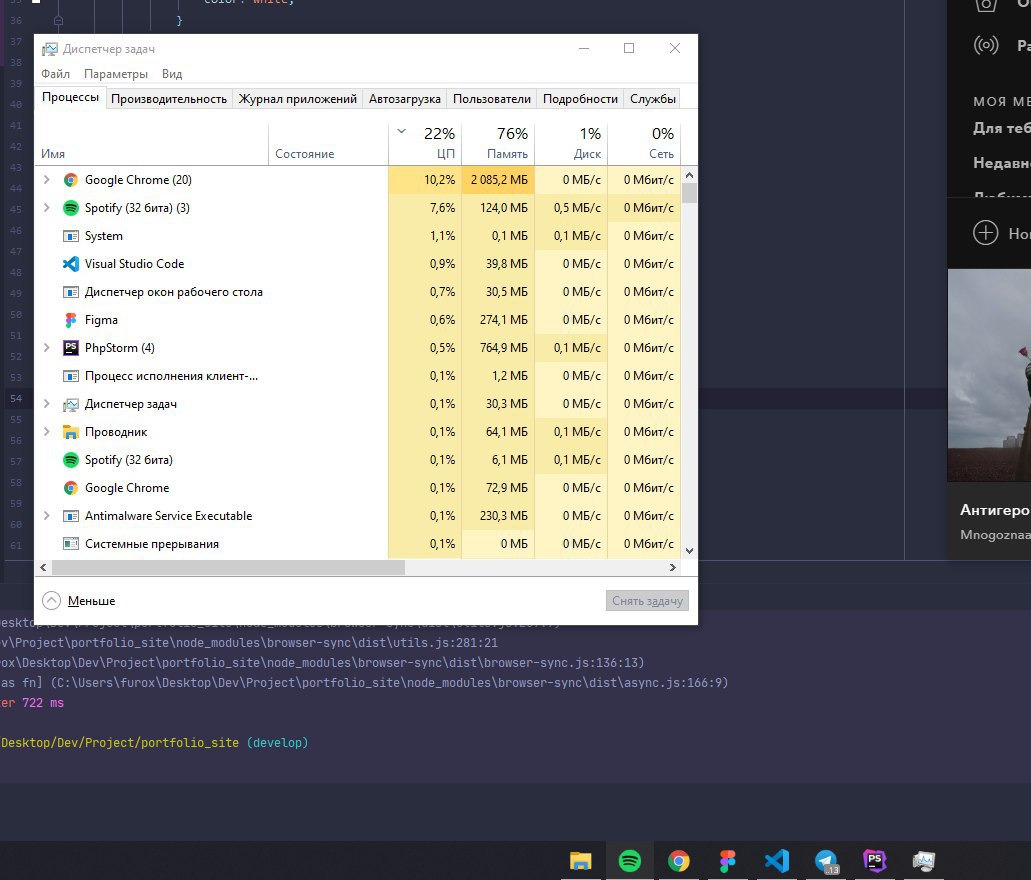Click the sort arrow above the ЦП column
Screen dimensions: 1031x880
(402, 132)
